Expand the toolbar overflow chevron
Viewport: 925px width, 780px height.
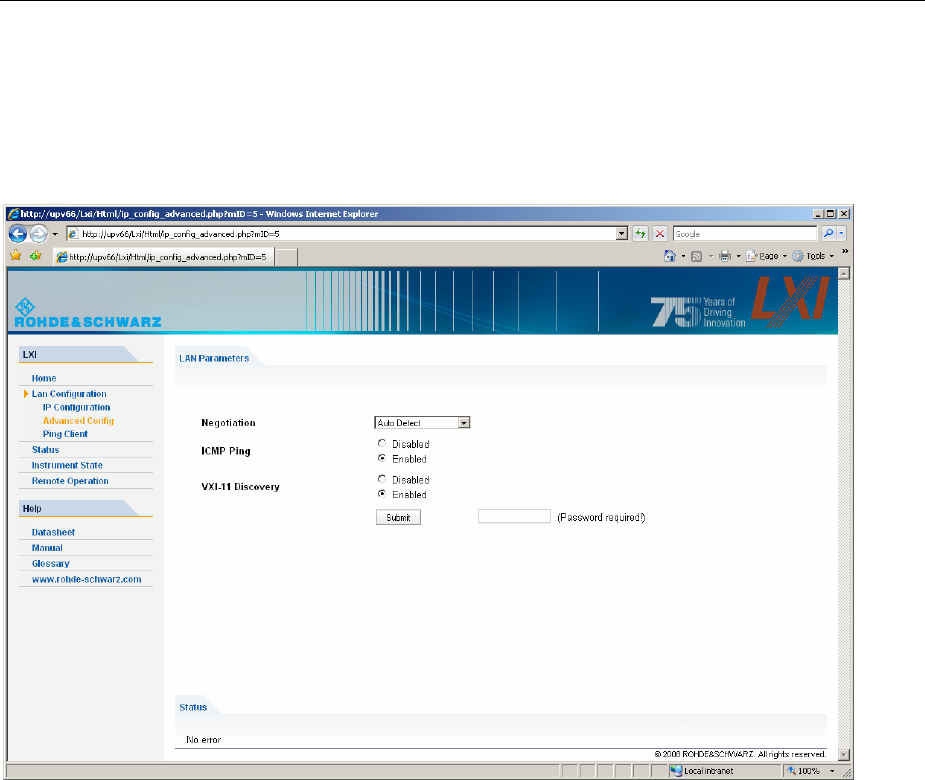pos(845,252)
